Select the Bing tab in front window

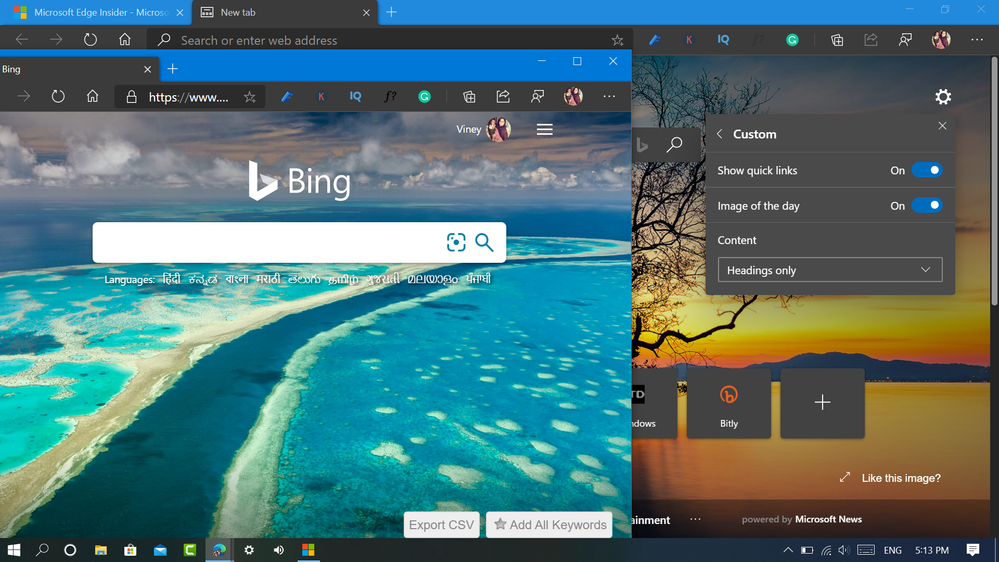pos(70,69)
